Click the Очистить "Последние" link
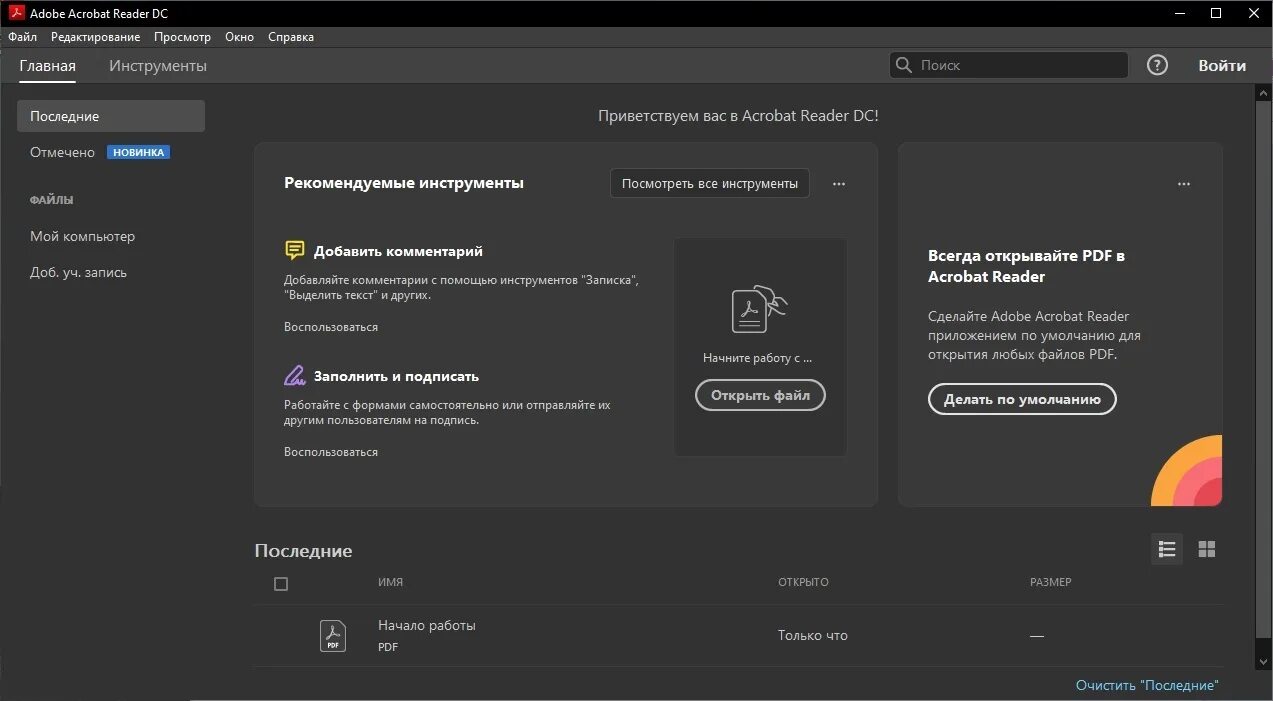1273x701 pixels. tap(1147, 685)
